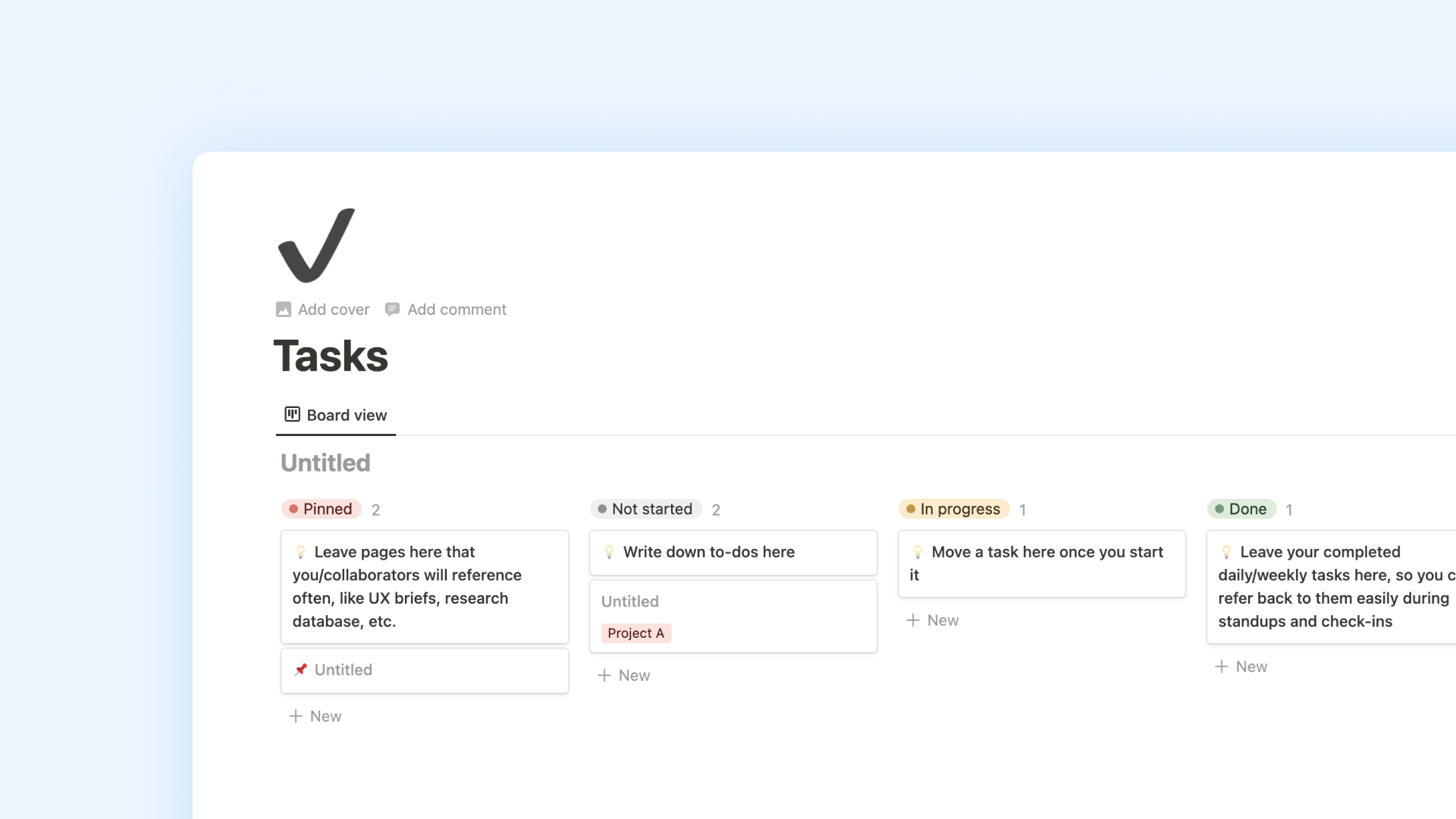Click the Add comment icon
Screen dimensions: 1456x819
point(394,309)
